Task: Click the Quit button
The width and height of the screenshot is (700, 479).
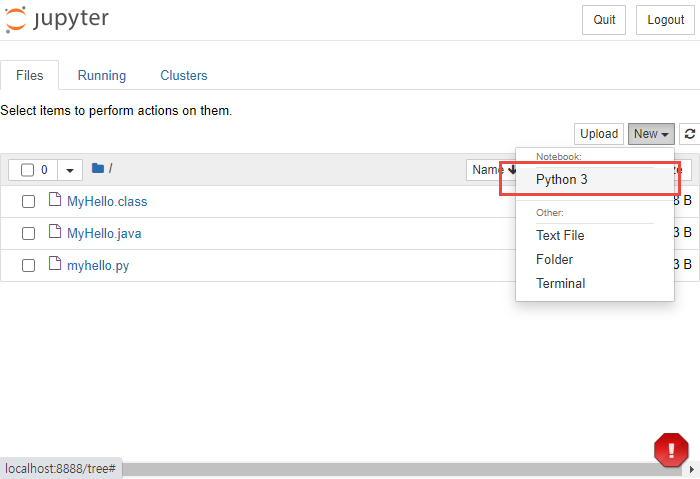Action: point(604,20)
